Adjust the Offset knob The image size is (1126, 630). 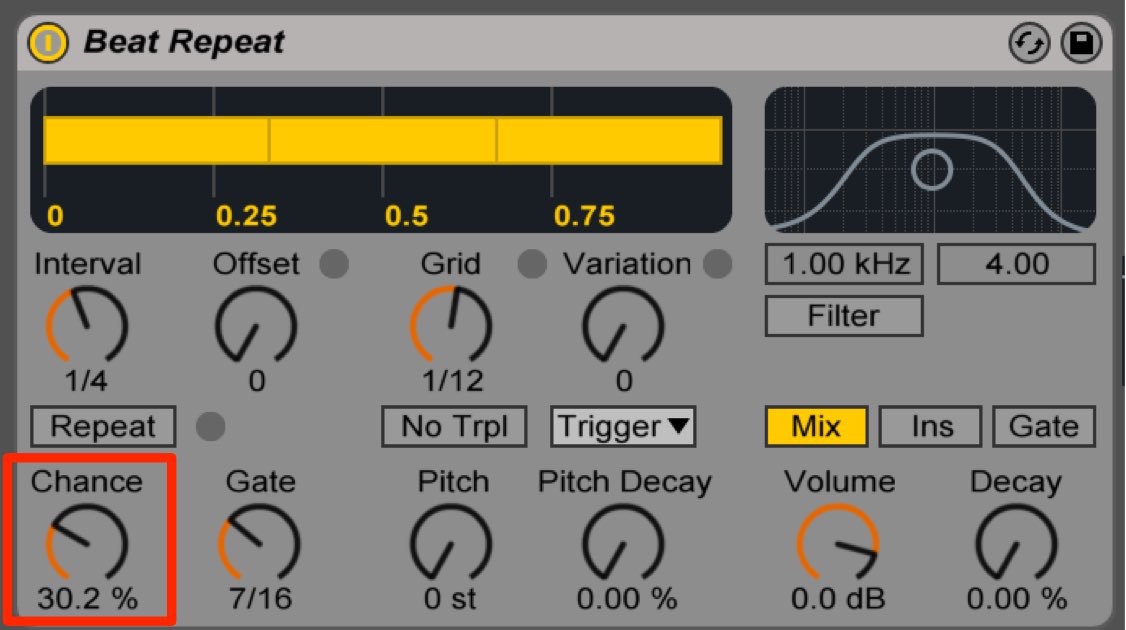tap(256, 324)
